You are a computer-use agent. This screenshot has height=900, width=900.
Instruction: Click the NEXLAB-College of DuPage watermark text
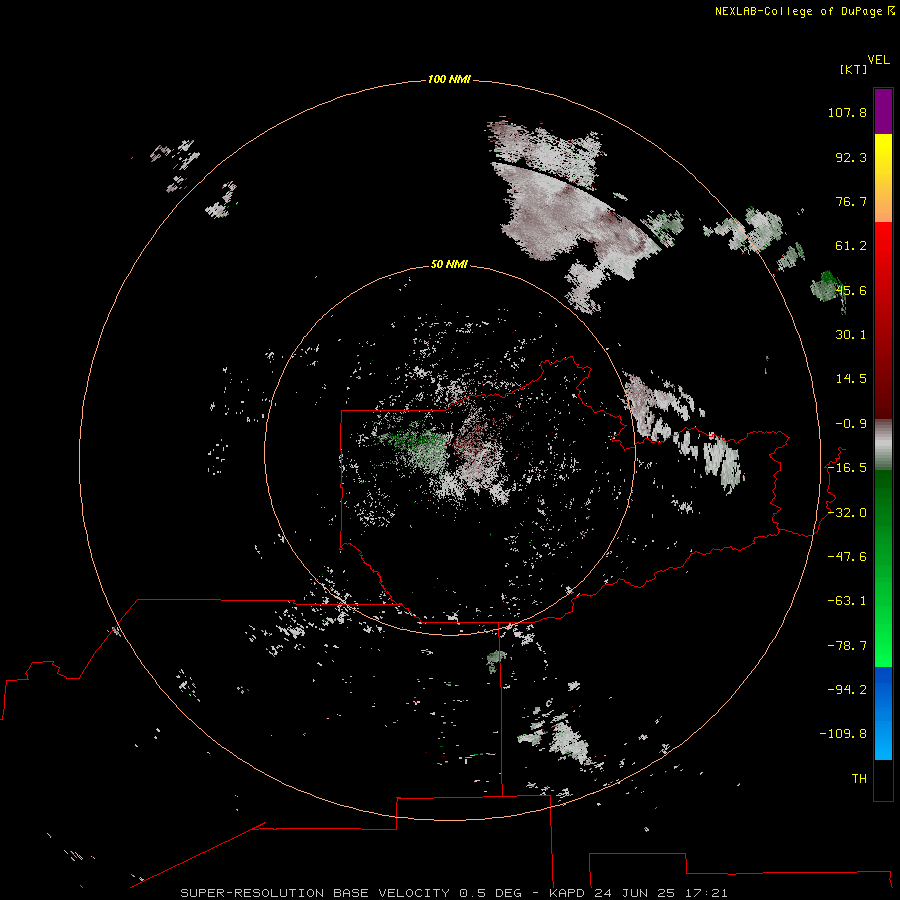[798, 11]
